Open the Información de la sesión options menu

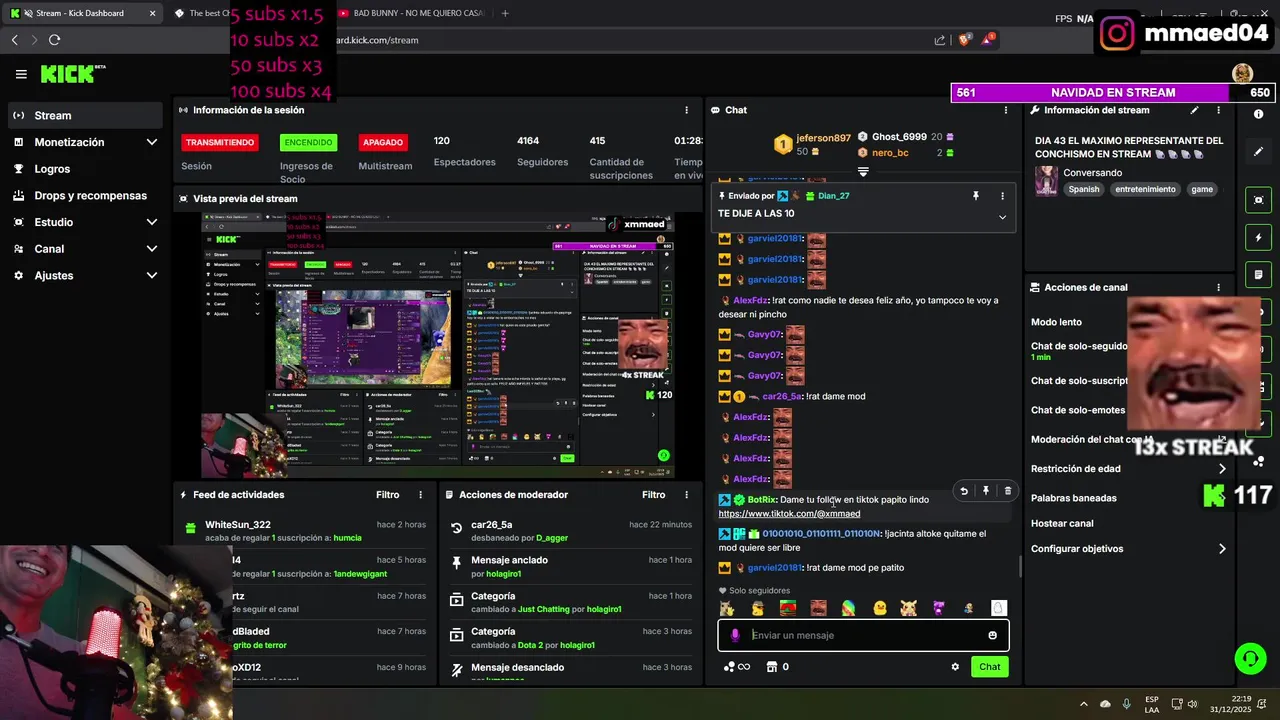click(686, 110)
